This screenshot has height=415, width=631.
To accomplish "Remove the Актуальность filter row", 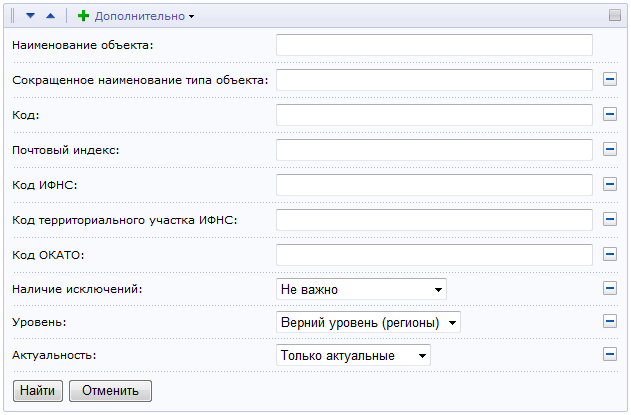I will (x=610, y=354).
